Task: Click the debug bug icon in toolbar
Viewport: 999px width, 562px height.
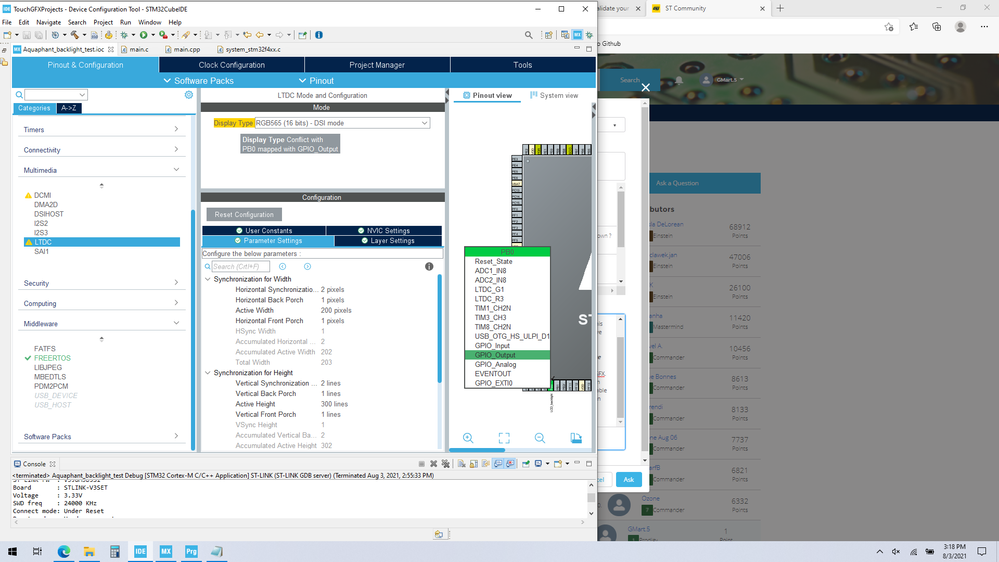Action: point(124,35)
